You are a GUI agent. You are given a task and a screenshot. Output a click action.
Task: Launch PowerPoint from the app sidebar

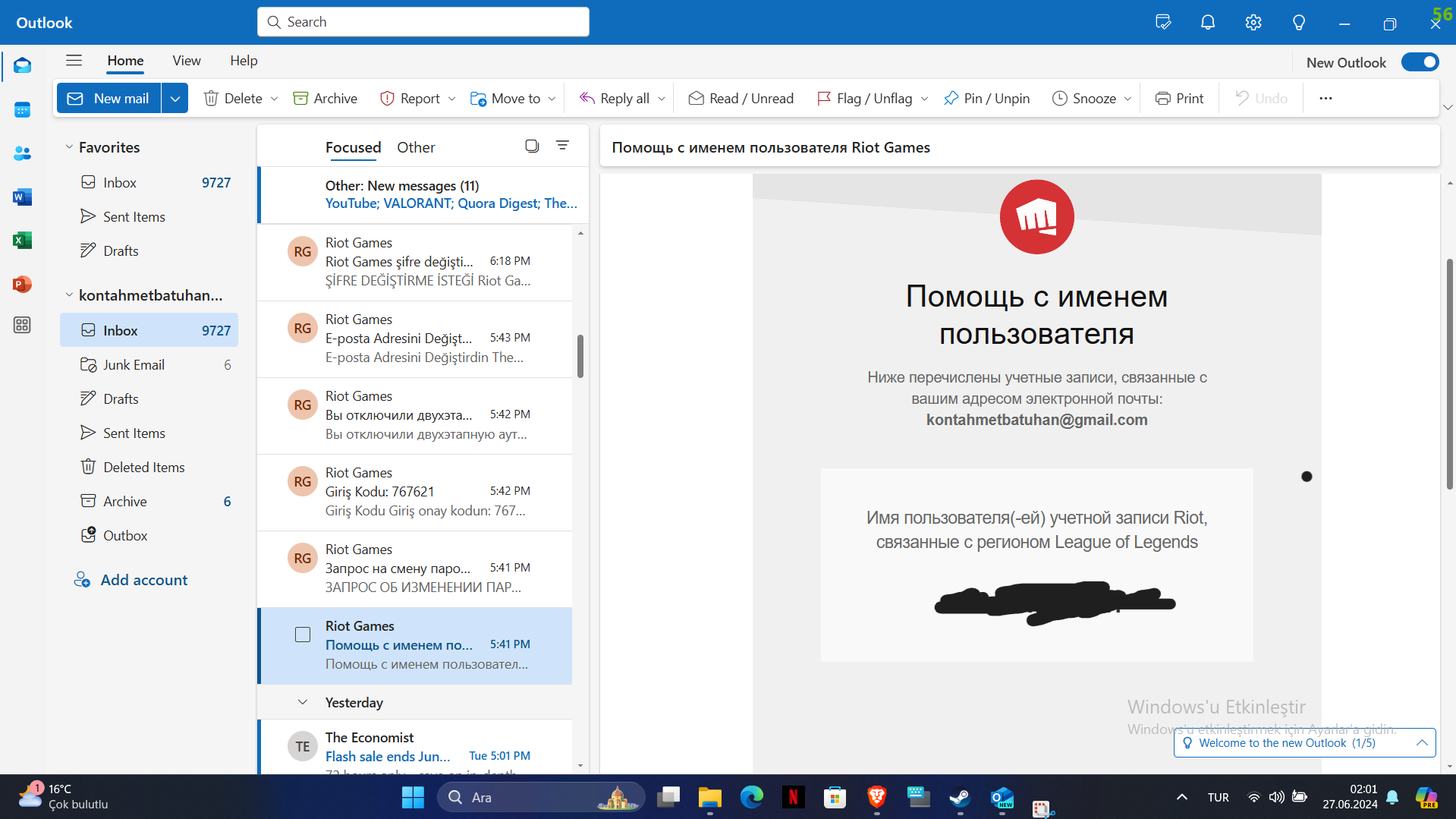click(x=22, y=285)
